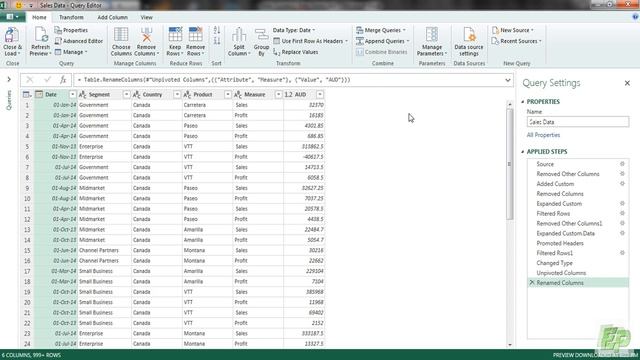The width and height of the screenshot is (640, 360).
Task: Click the fx function icon
Action: tap(63, 80)
